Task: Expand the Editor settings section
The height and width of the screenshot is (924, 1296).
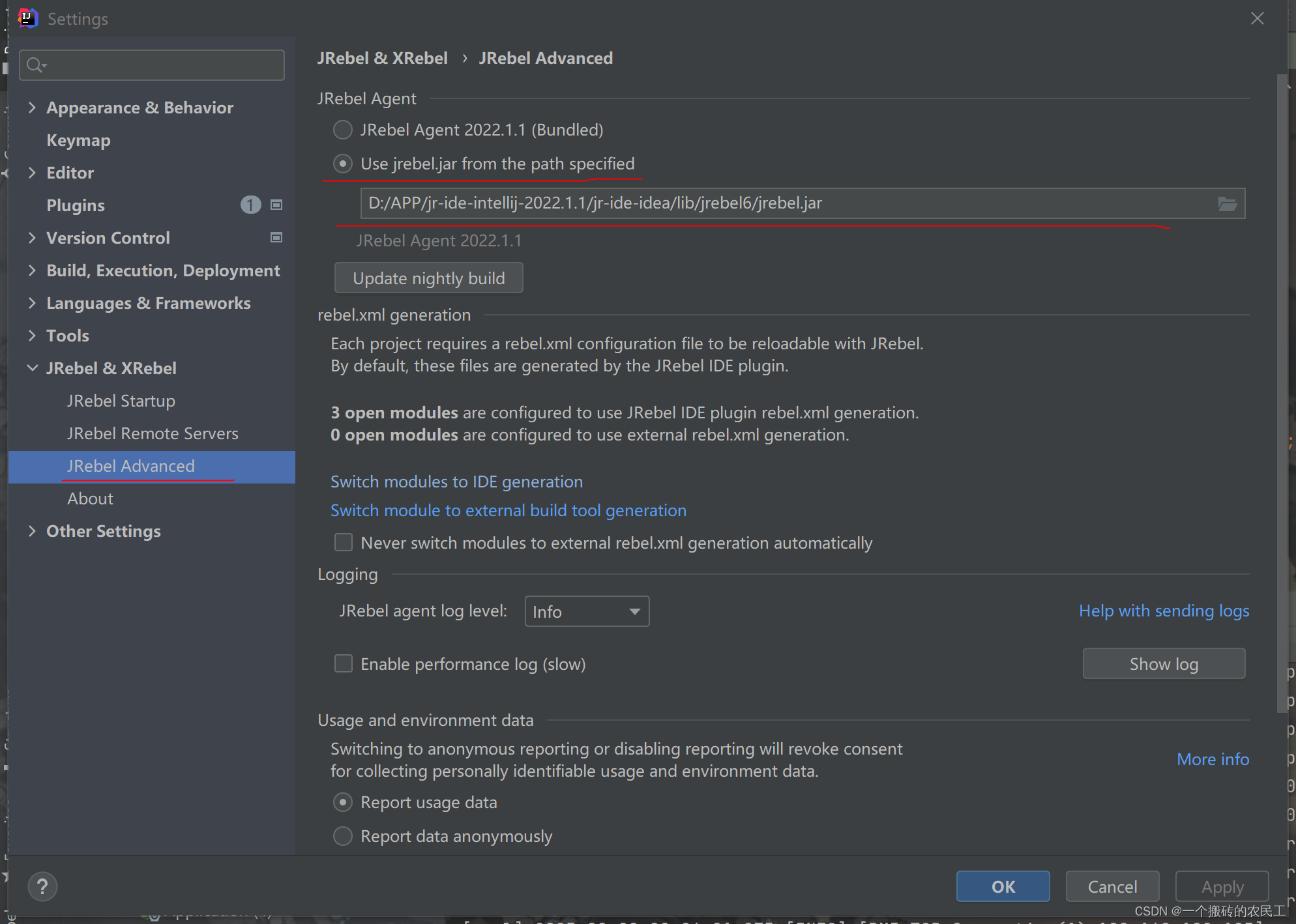Action: [x=32, y=173]
